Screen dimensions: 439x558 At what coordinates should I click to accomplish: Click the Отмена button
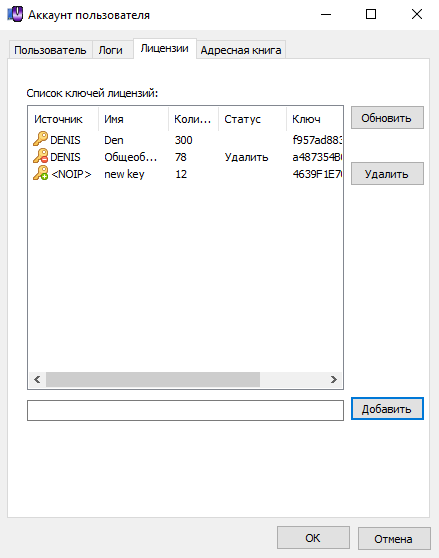(394, 539)
